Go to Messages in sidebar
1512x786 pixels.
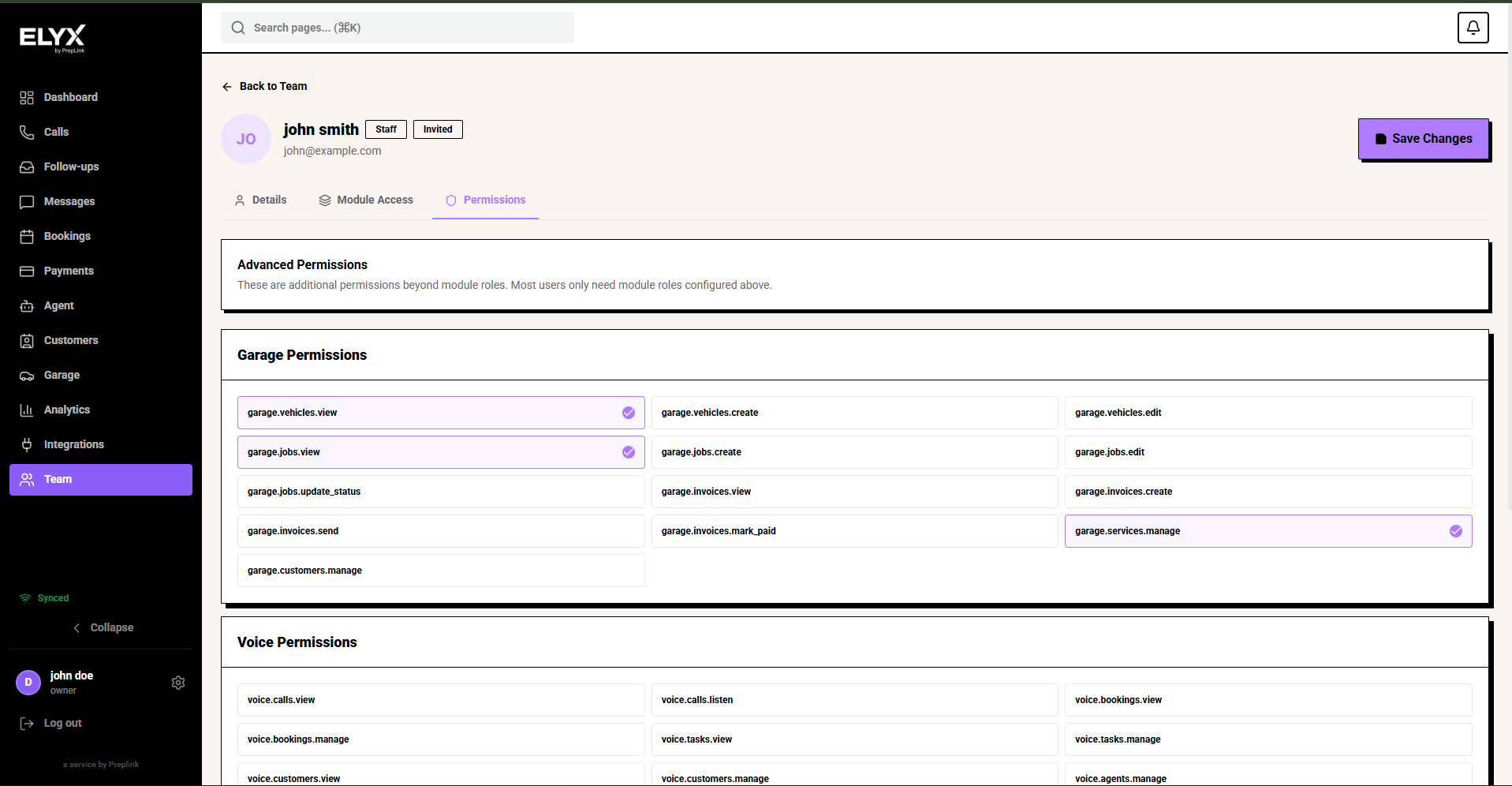pyautogui.click(x=101, y=201)
